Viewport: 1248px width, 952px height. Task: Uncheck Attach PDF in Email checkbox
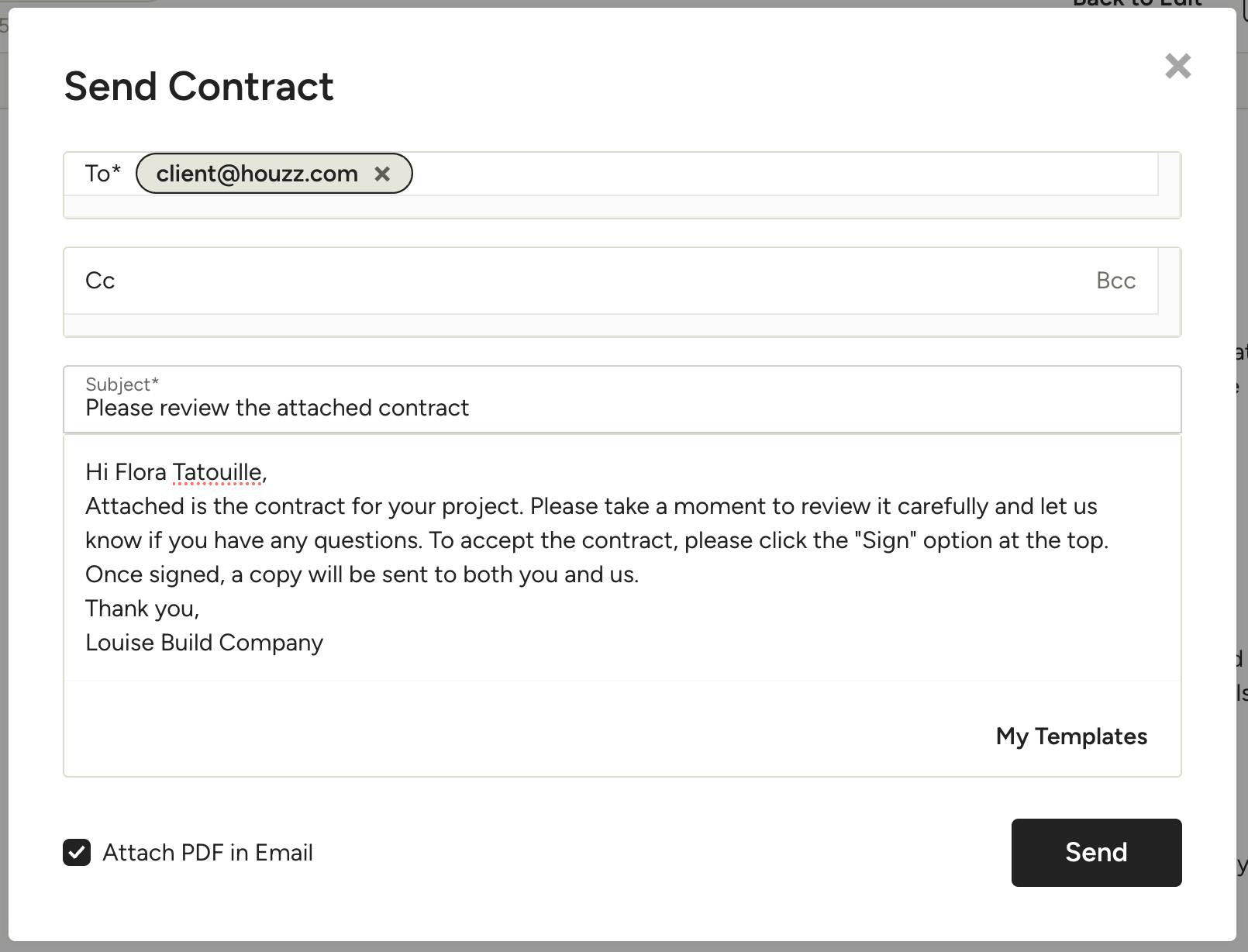click(77, 853)
